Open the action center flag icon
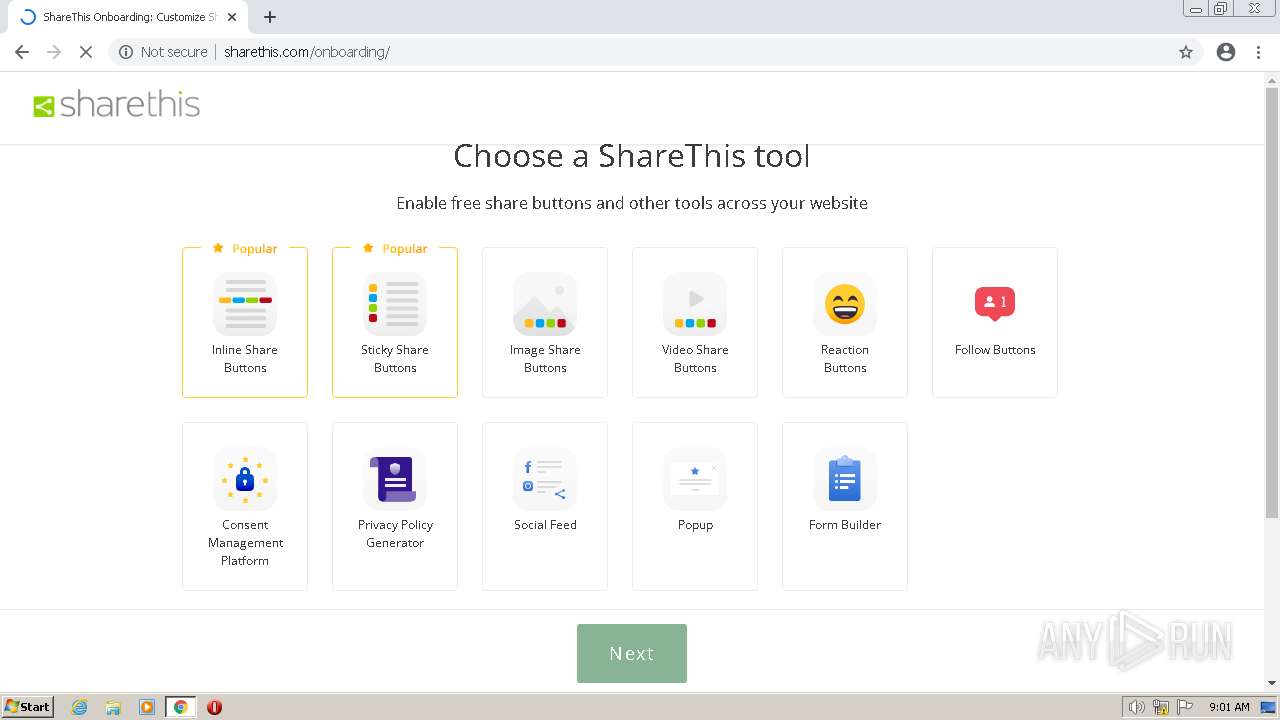Screen dimensions: 1280x720 (1185, 707)
